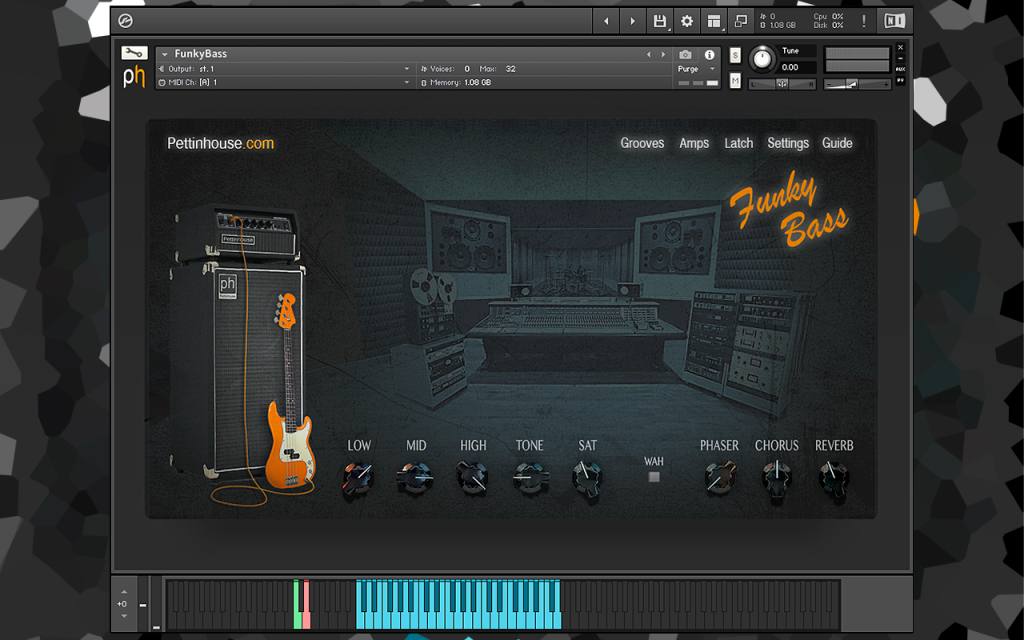This screenshot has height=640, width=1024.
Task: Click the Latch button
Action: pos(738,143)
